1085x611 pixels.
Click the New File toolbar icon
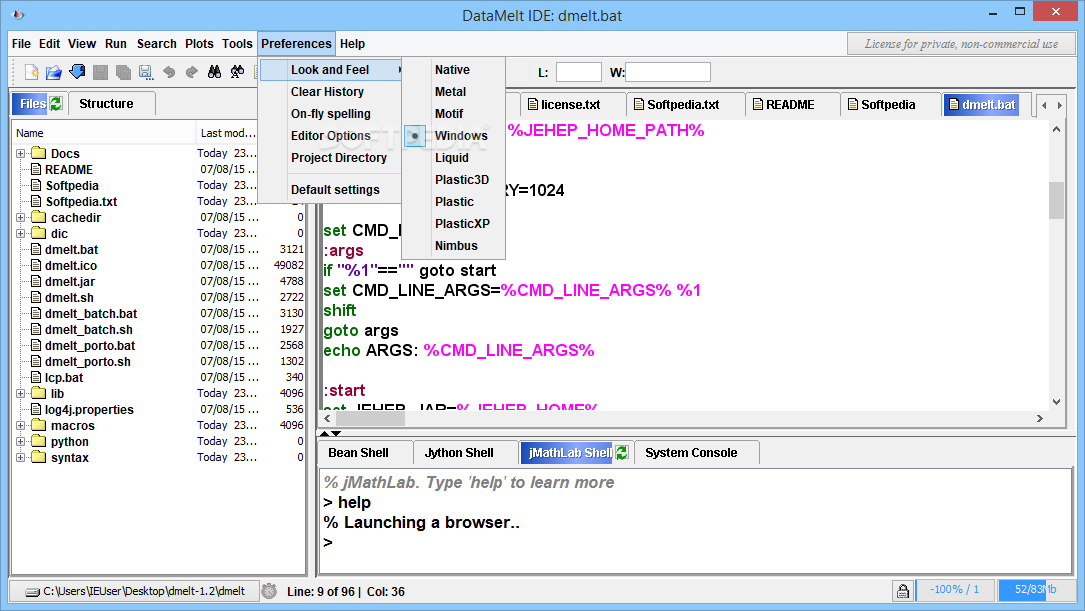pos(31,72)
